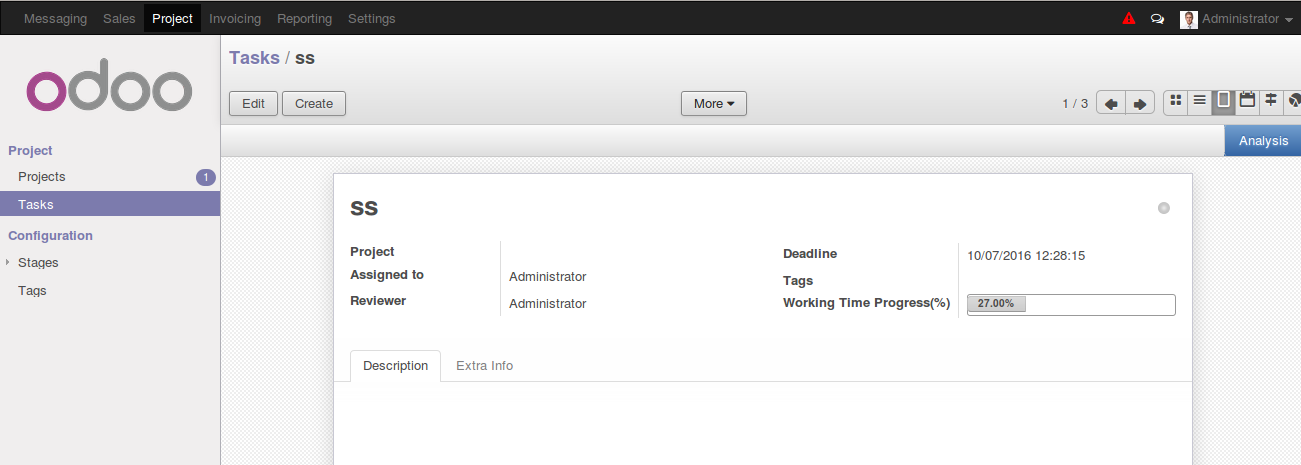Open the Administrator user menu

(1238, 18)
